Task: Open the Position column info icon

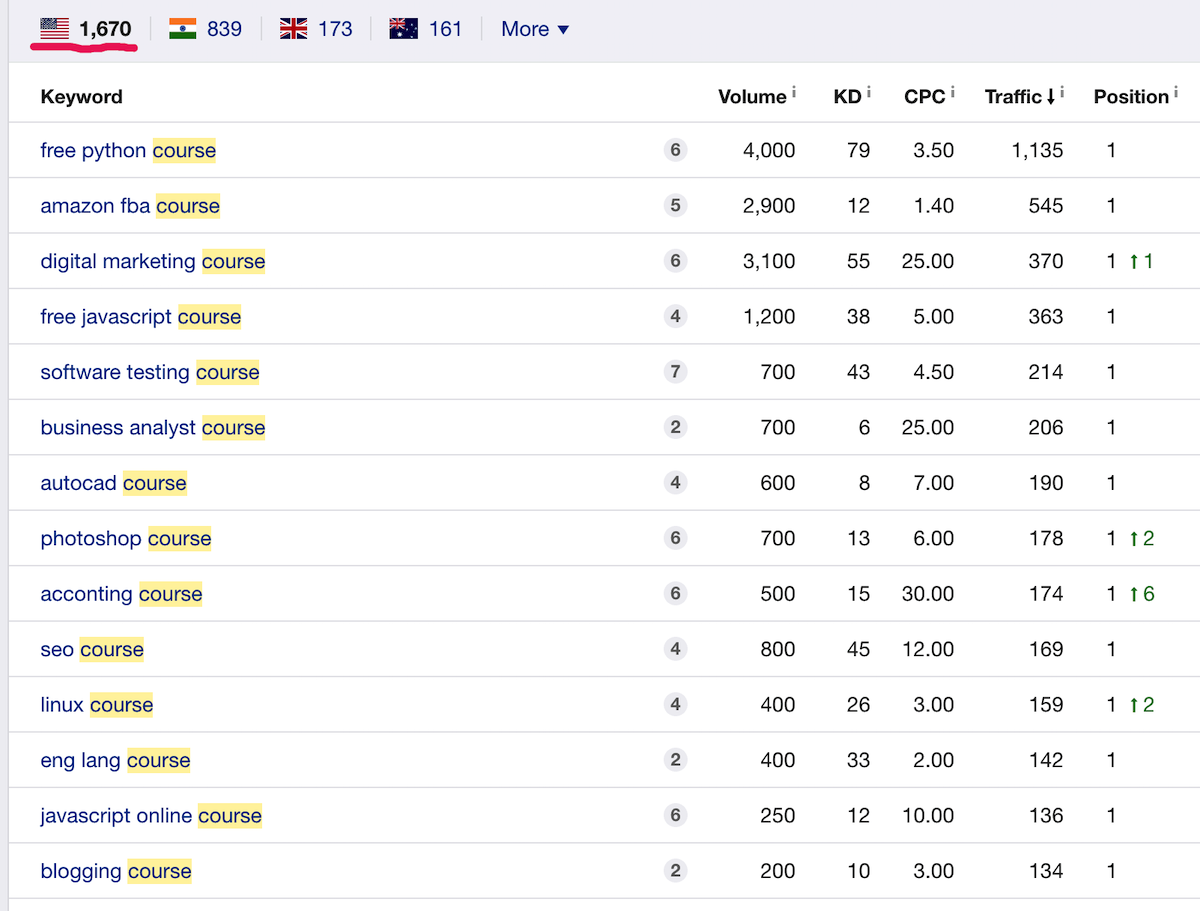Action: [1175, 92]
